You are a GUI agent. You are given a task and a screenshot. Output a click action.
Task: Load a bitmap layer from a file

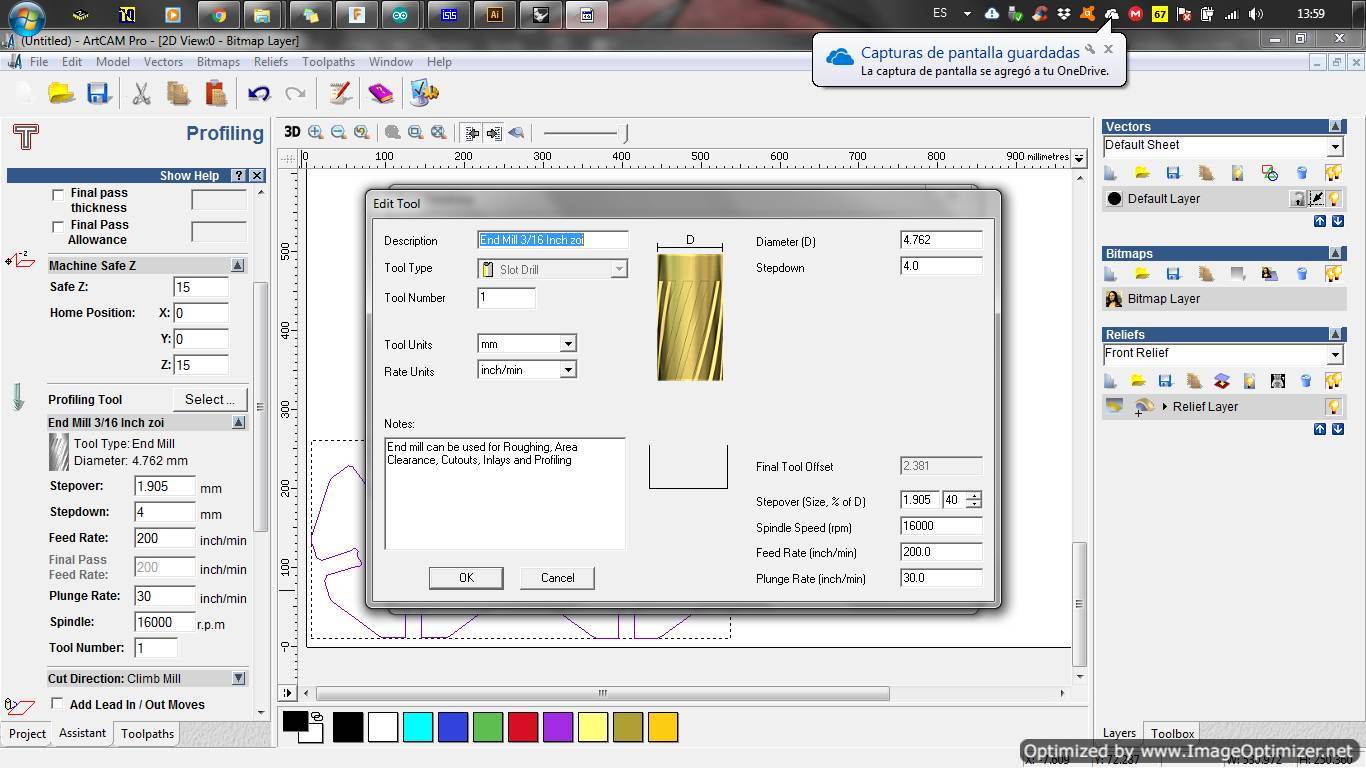1142,273
